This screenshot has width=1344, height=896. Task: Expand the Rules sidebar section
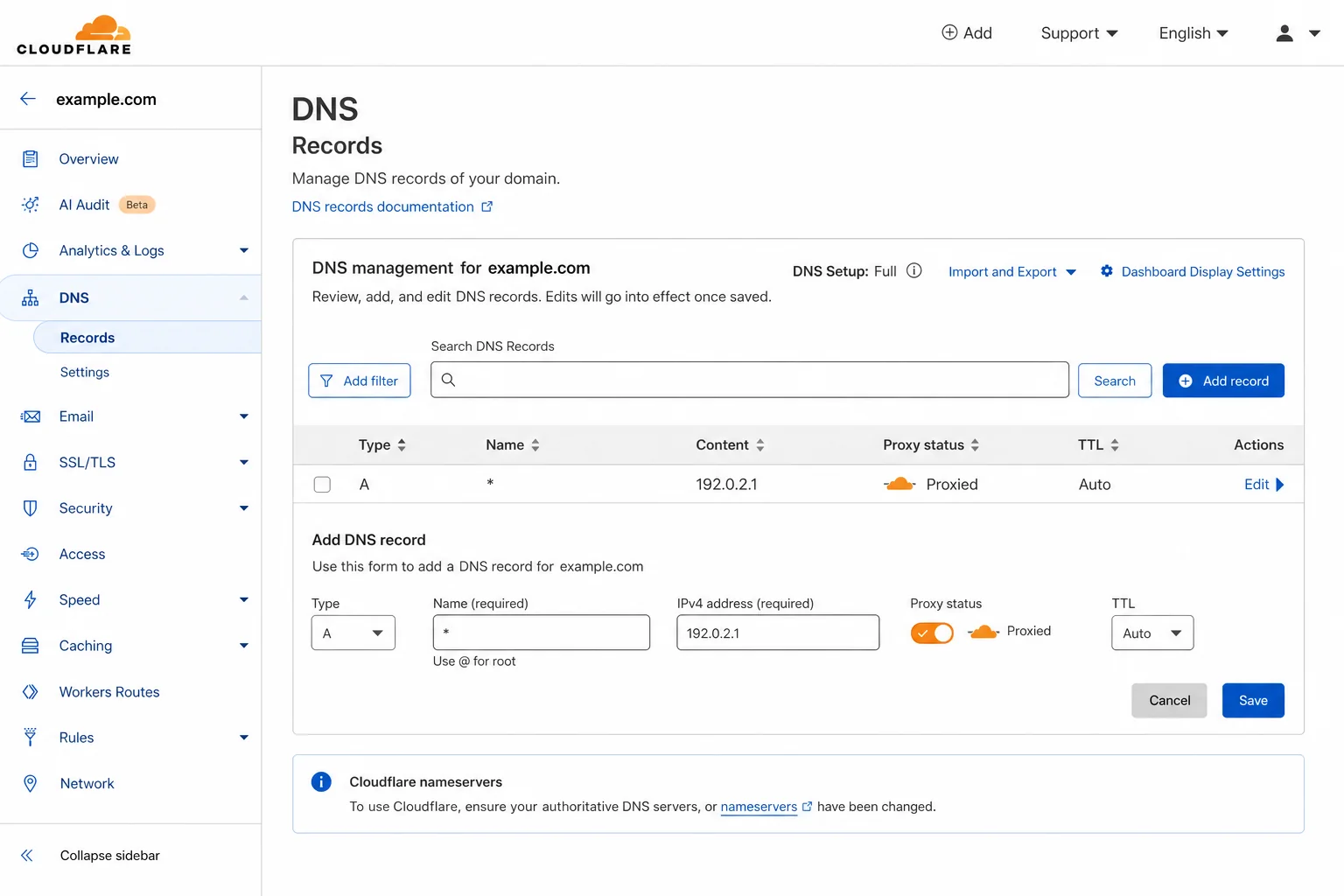(x=244, y=738)
